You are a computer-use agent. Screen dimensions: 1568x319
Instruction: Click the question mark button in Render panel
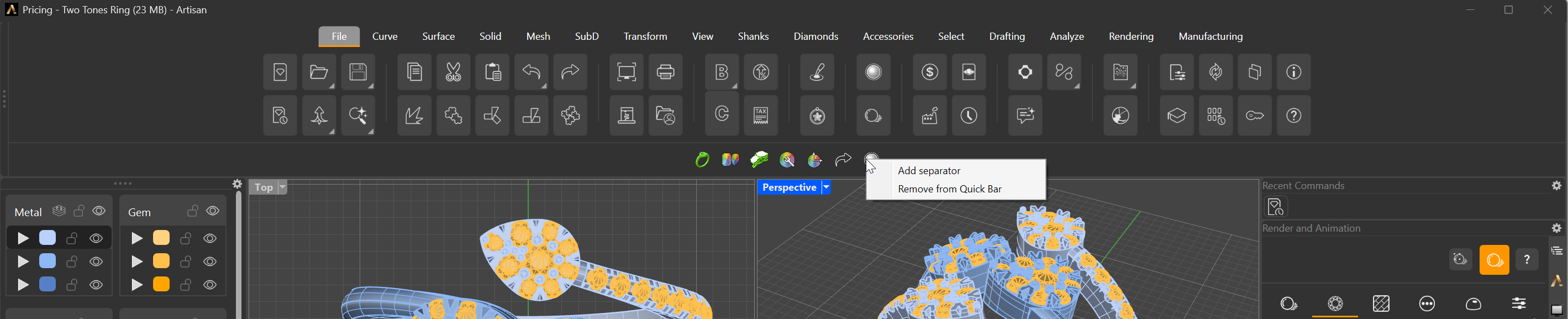pyautogui.click(x=1527, y=260)
